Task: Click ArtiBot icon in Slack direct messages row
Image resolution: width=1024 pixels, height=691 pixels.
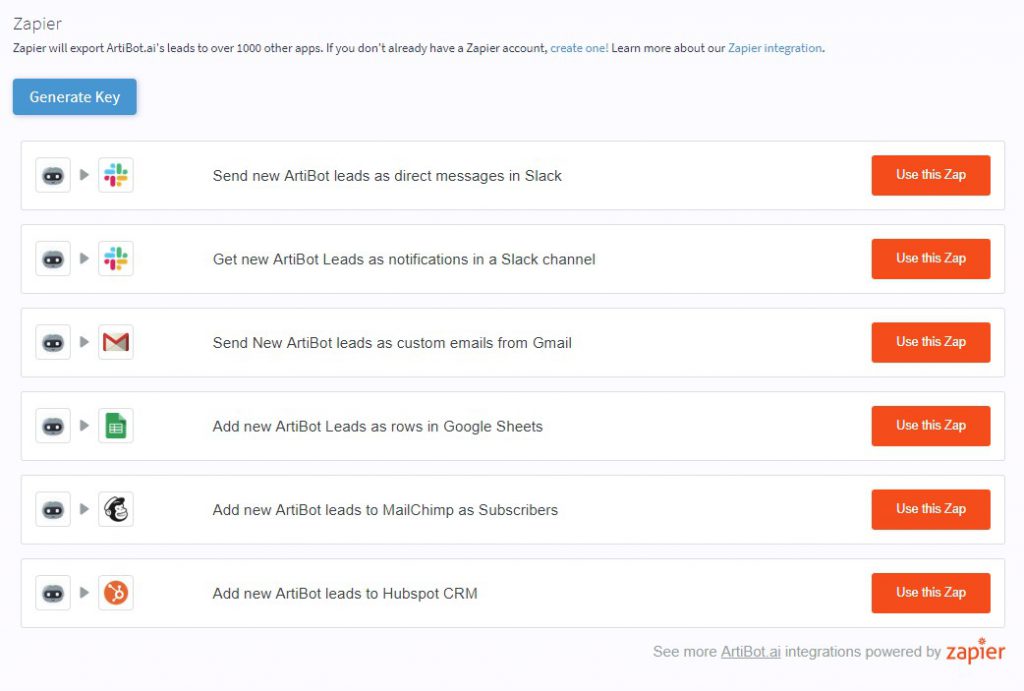Action: click(53, 175)
